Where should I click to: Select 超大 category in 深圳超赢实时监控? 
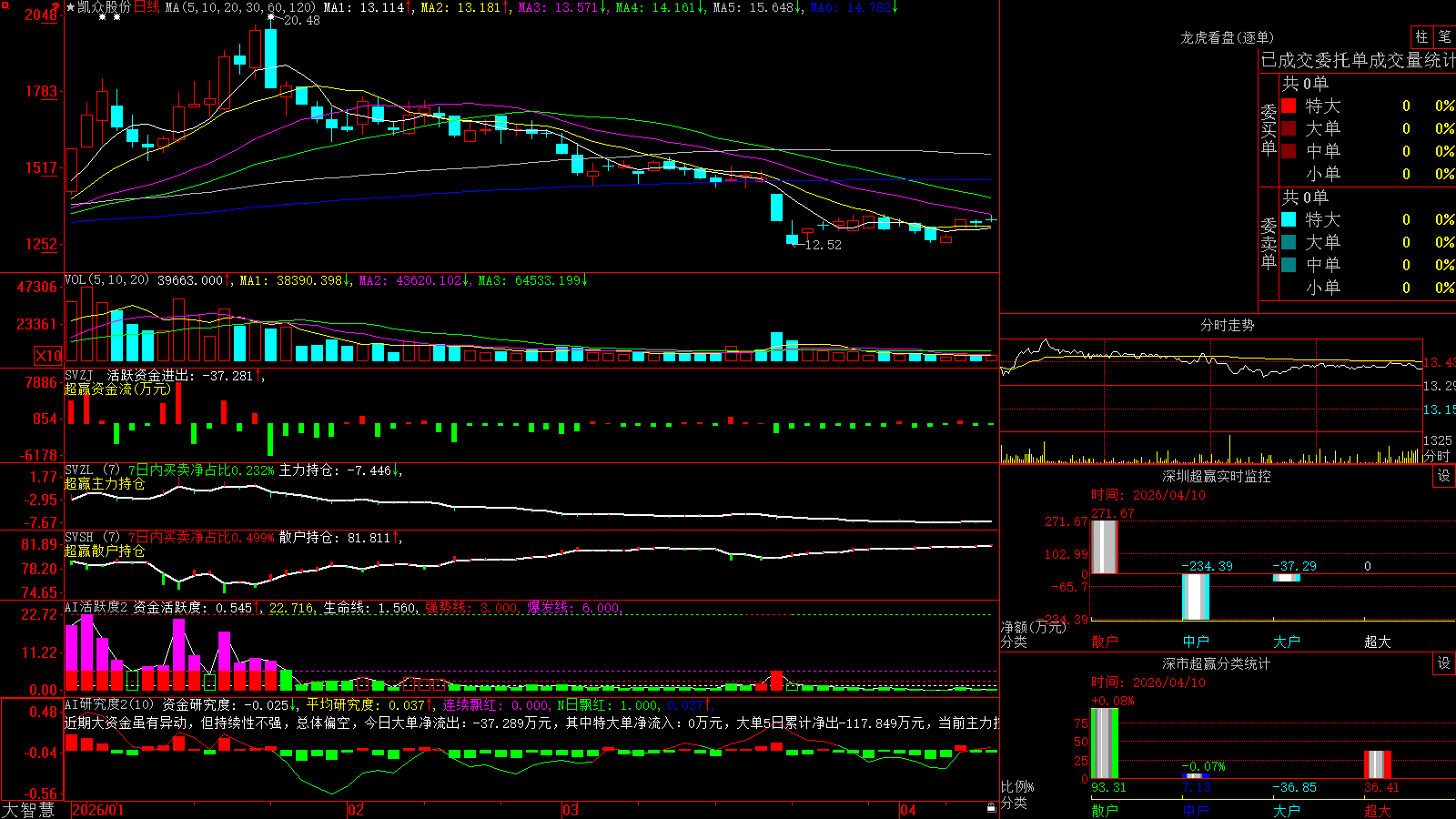[1378, 642]
